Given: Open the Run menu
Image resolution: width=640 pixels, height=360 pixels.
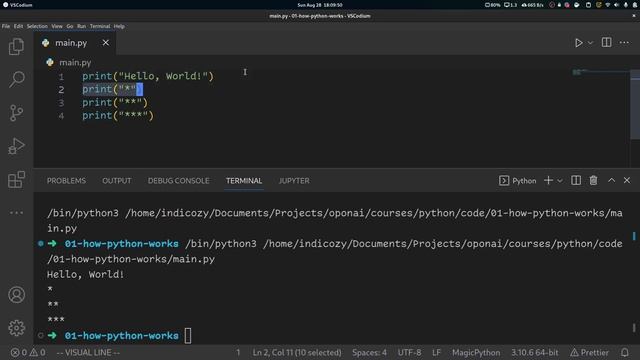Looking at the screenshot, I should coord(81,26).
